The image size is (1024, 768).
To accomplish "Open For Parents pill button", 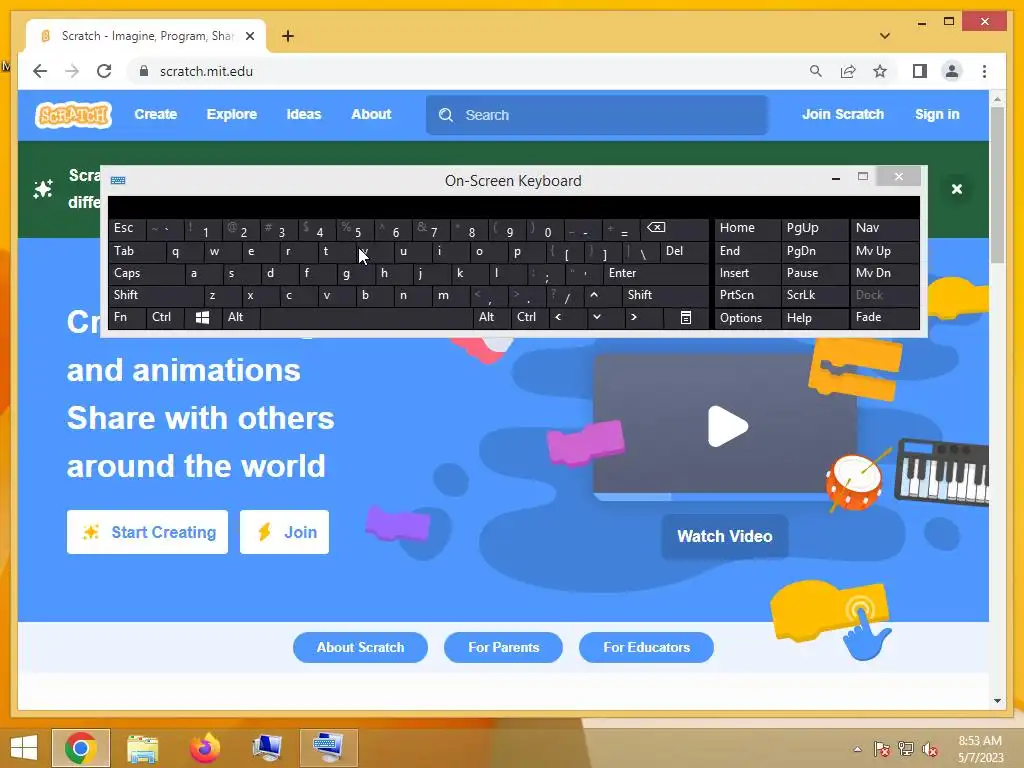I will pyautogui.click(x=504, y=647).
